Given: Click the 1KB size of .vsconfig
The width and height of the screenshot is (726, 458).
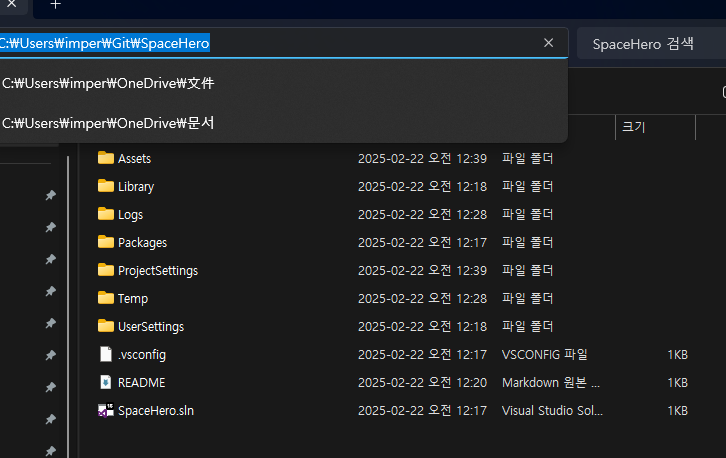Looking at the screenshot, I should coord(677,355).
